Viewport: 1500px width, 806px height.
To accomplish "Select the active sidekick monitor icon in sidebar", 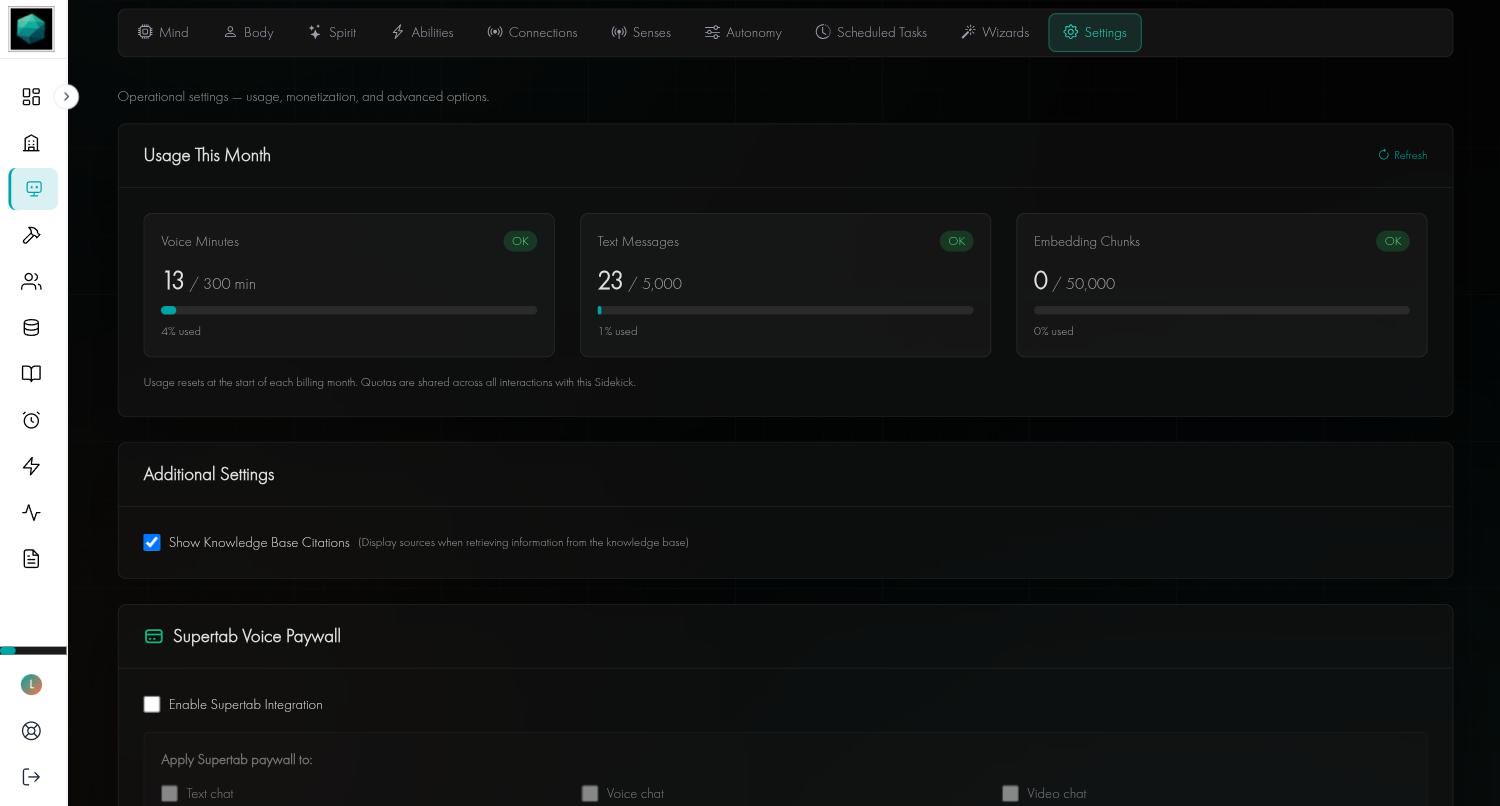I will click(x=34, y=189).
